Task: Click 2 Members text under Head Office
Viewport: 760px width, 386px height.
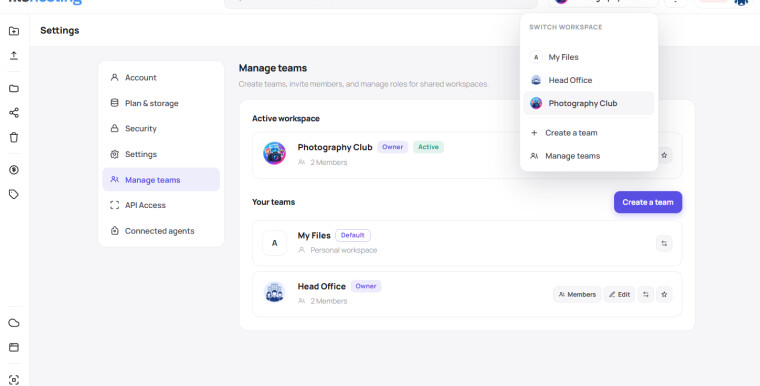Action: [329, 301]
